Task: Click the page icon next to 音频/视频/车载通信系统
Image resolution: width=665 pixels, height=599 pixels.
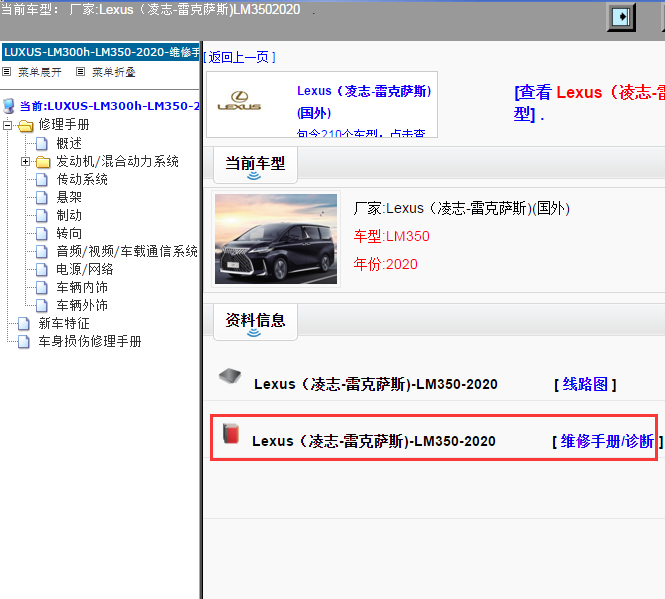Action: click(x=42, y=252)
